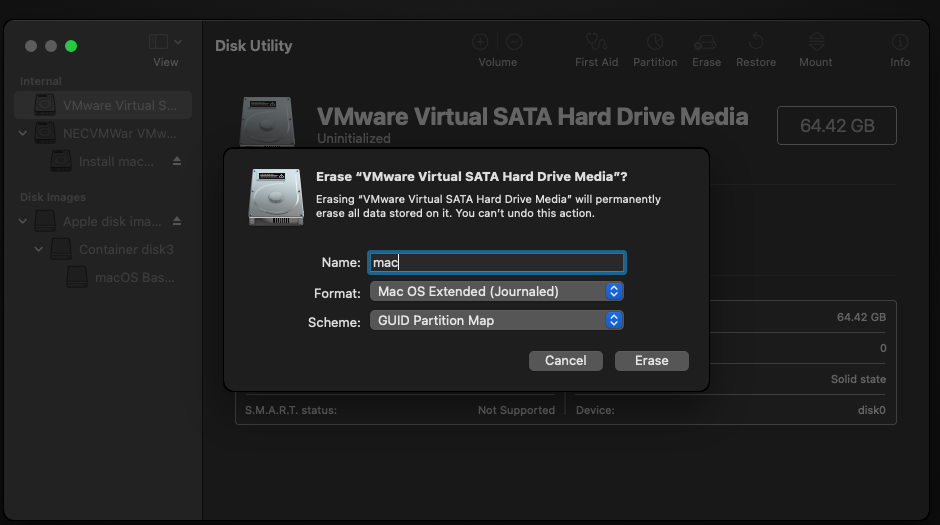Click the First Aid toolbar icon
The image size is (940, 525).
pyautogui.click(x=596, y=42)
